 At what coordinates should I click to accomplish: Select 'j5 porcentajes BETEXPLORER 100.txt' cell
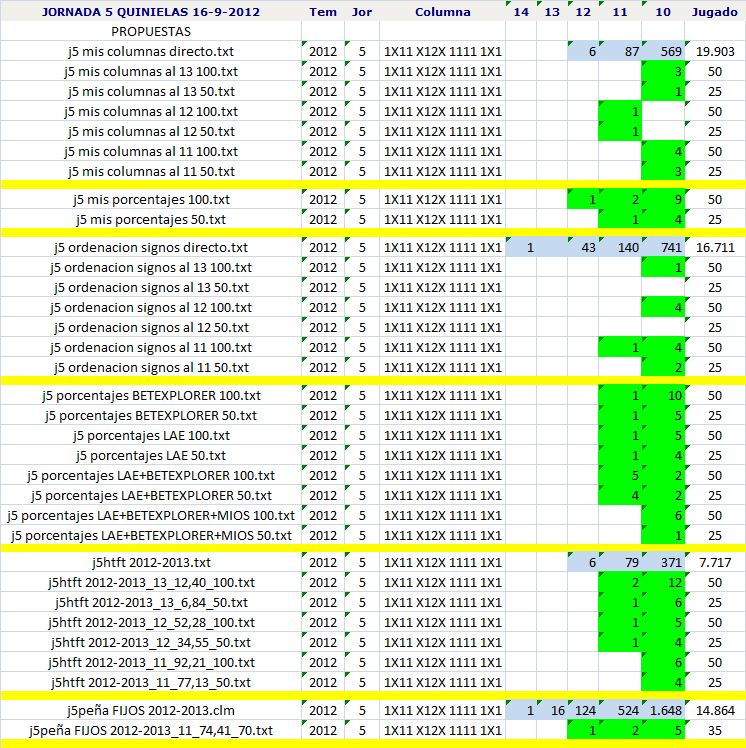tap(151, 395)
